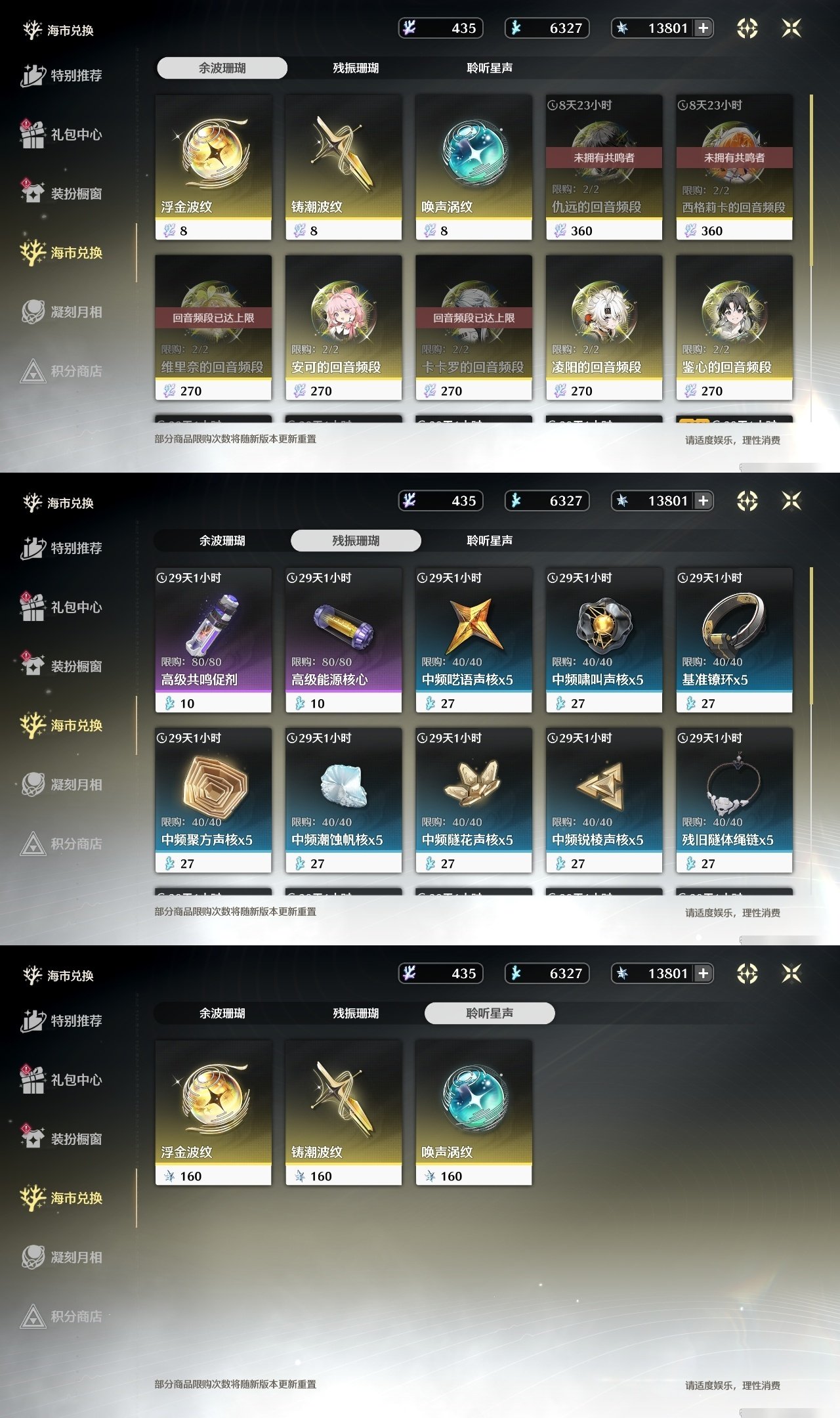This screenshot has height=1418, width=840.
Task: Open locked 仇远的回音频段 costing 360
Action: [604, 167]
